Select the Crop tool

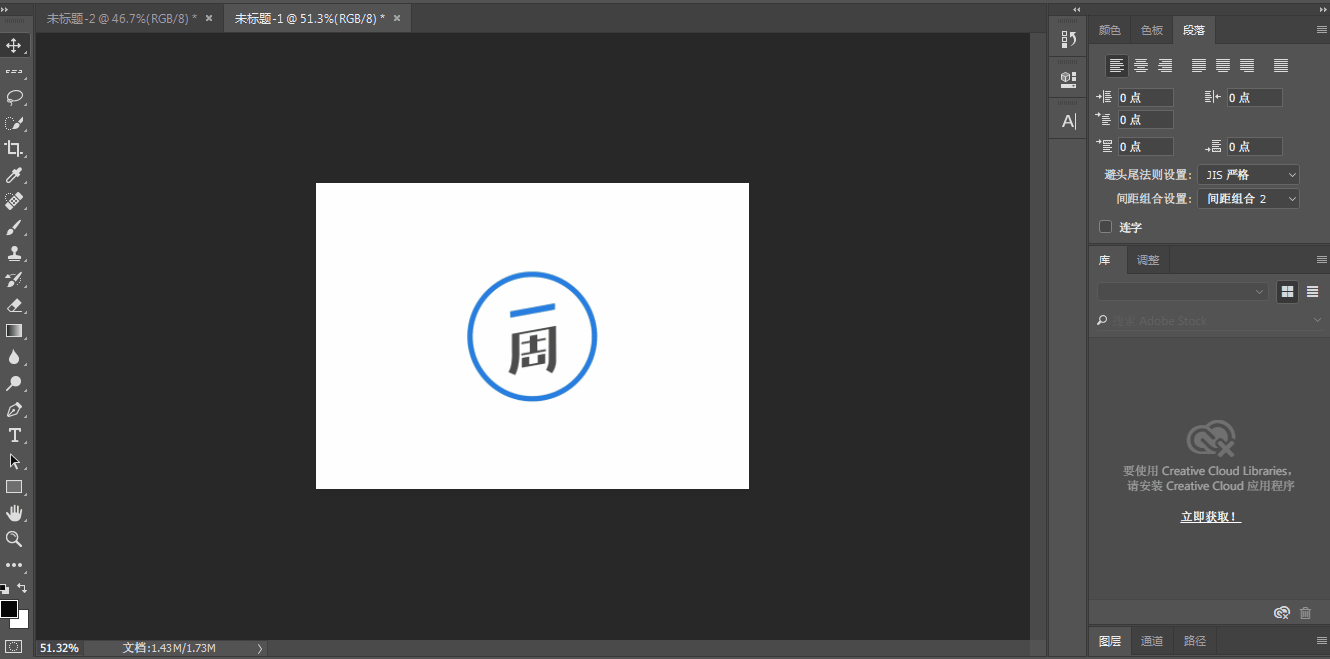14,149
